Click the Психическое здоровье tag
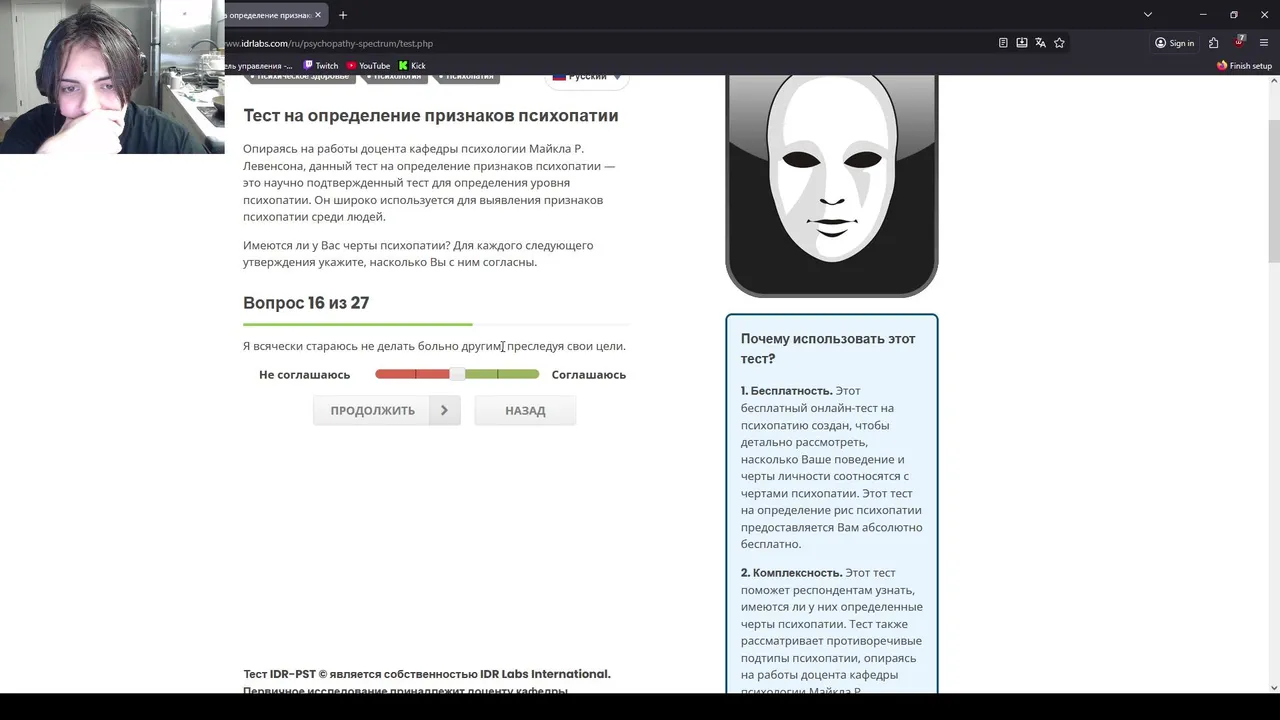 tap(300, 77)
